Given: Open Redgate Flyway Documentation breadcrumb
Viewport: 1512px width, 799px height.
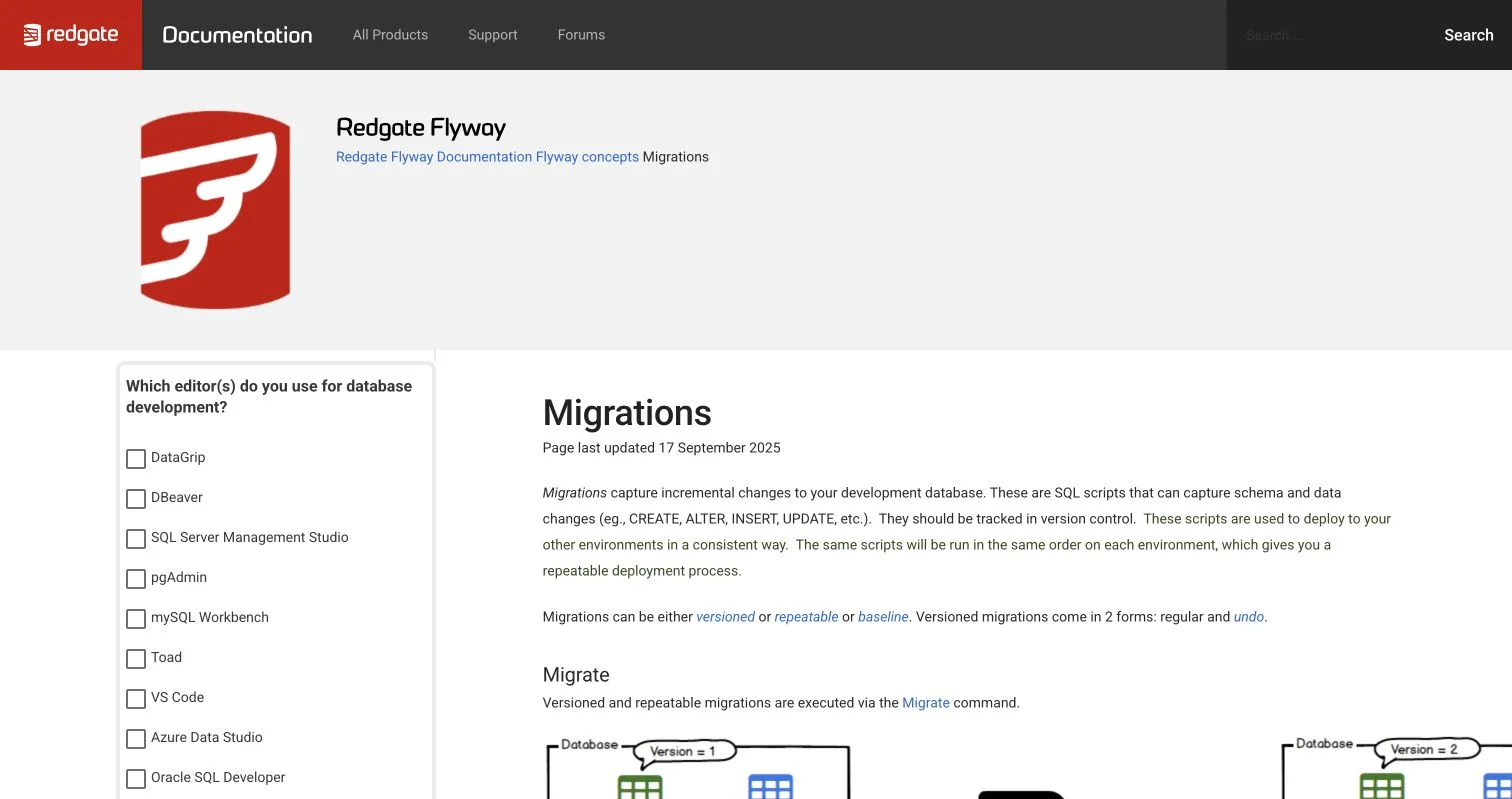Looking at the screenshot, I should click(x=434, y=157).
